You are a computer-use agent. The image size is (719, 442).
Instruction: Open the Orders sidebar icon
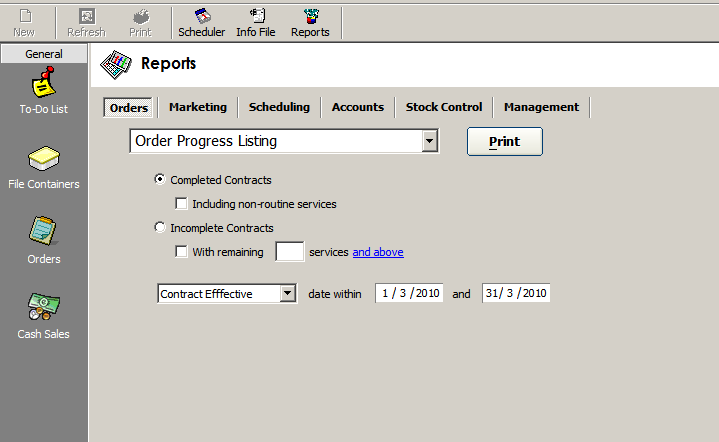click(x=44, y=240)
